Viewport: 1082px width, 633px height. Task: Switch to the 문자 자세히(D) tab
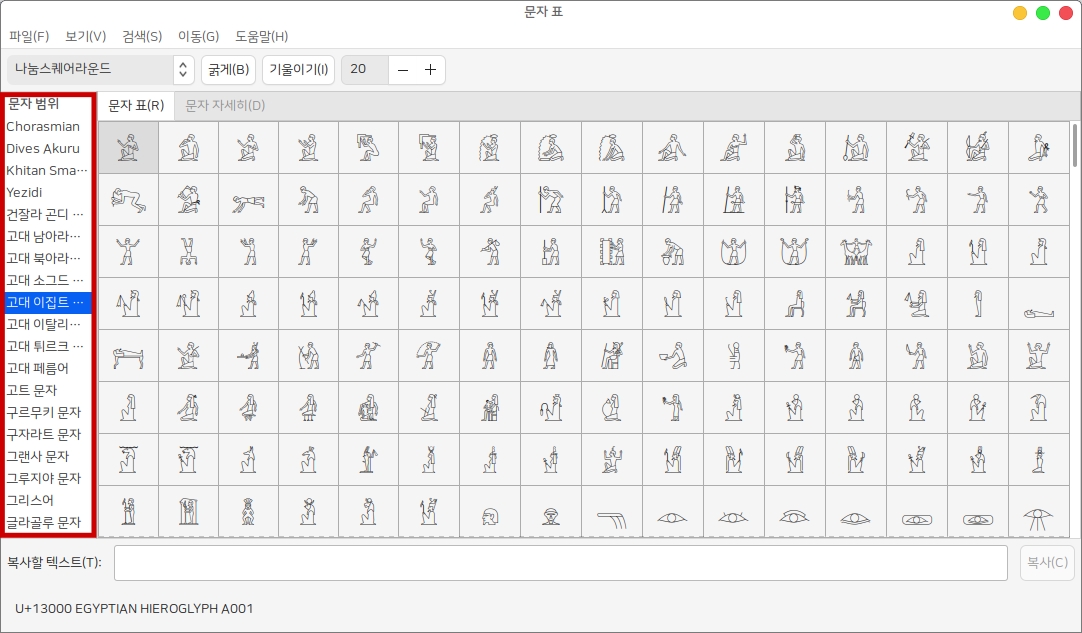[225, 105]
